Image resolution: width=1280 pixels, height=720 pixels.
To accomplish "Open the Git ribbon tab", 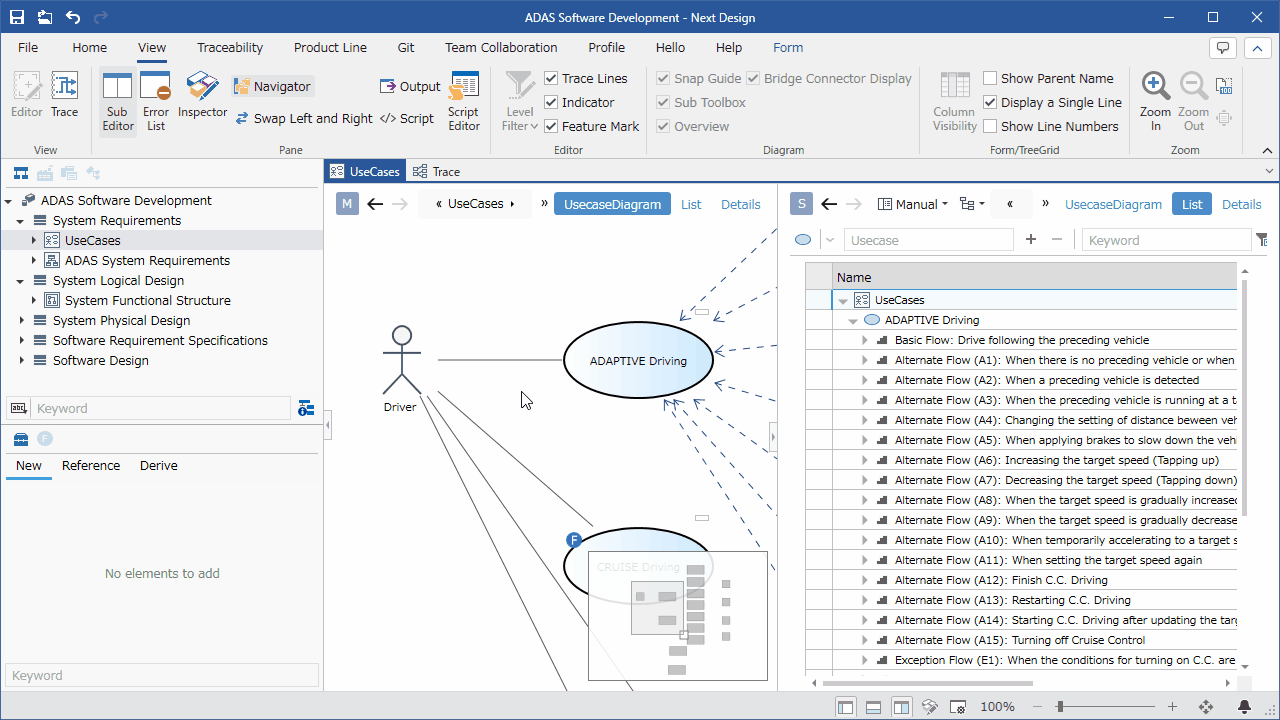I will [406, 47].
